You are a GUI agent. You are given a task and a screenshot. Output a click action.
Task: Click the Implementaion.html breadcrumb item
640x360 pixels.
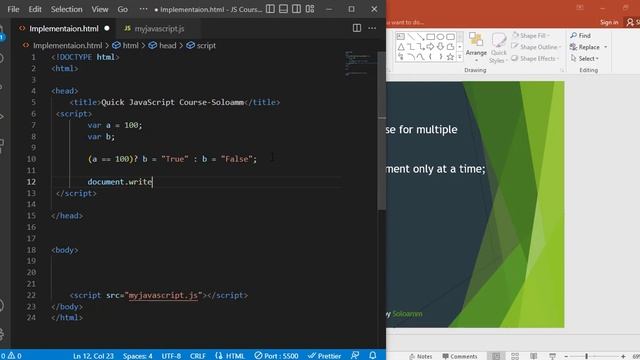pyautogui.click(x=62, y=45)
